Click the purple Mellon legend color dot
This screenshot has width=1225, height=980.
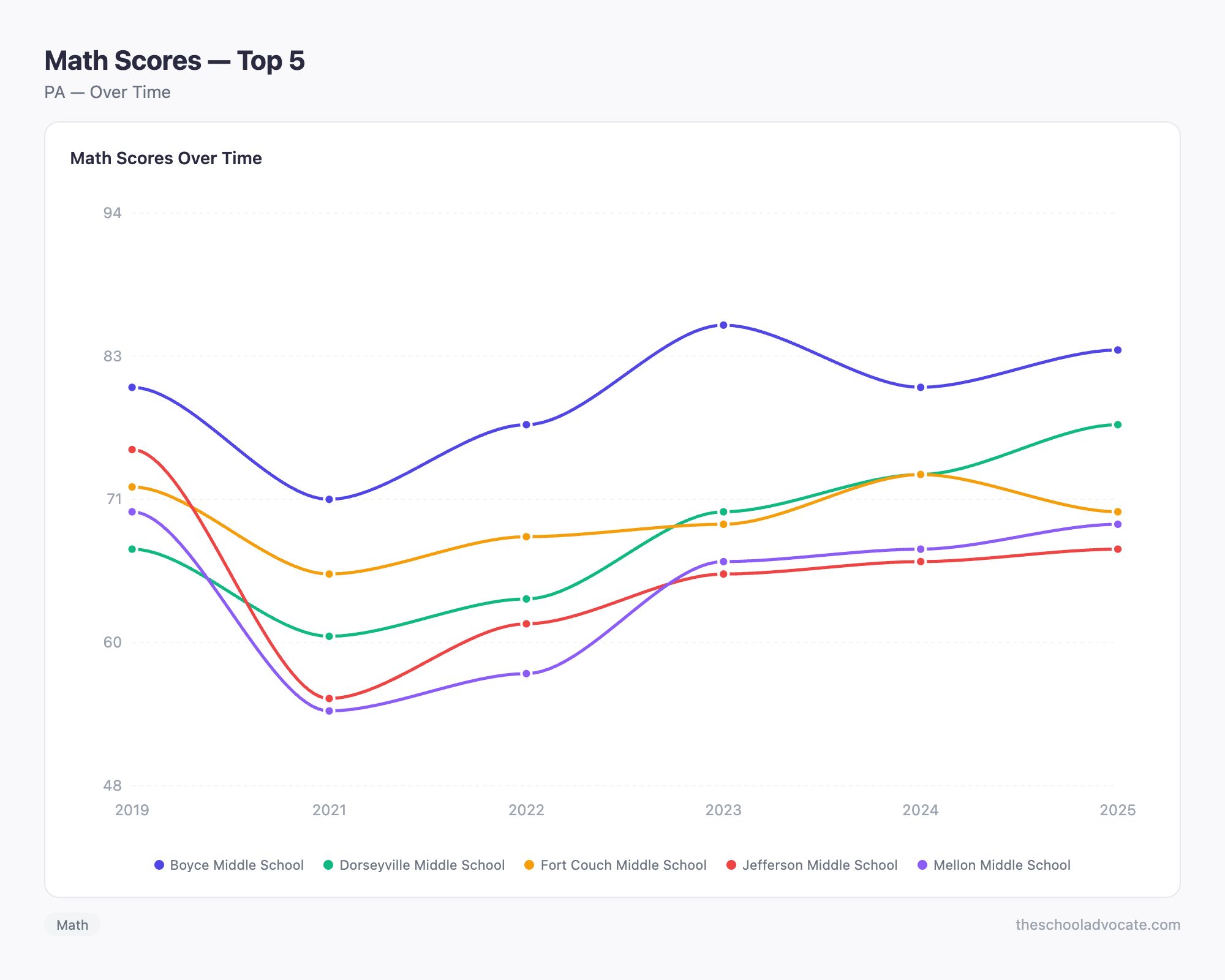tap(922, 865)
